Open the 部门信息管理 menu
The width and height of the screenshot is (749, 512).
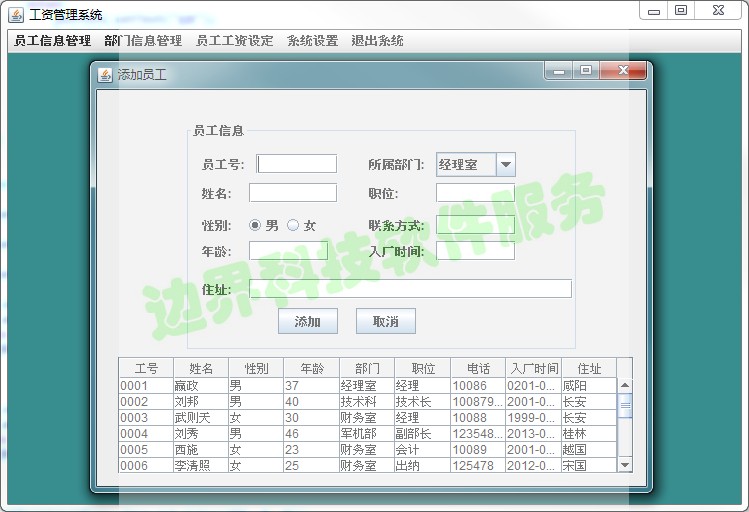click(x=143, y=41)
